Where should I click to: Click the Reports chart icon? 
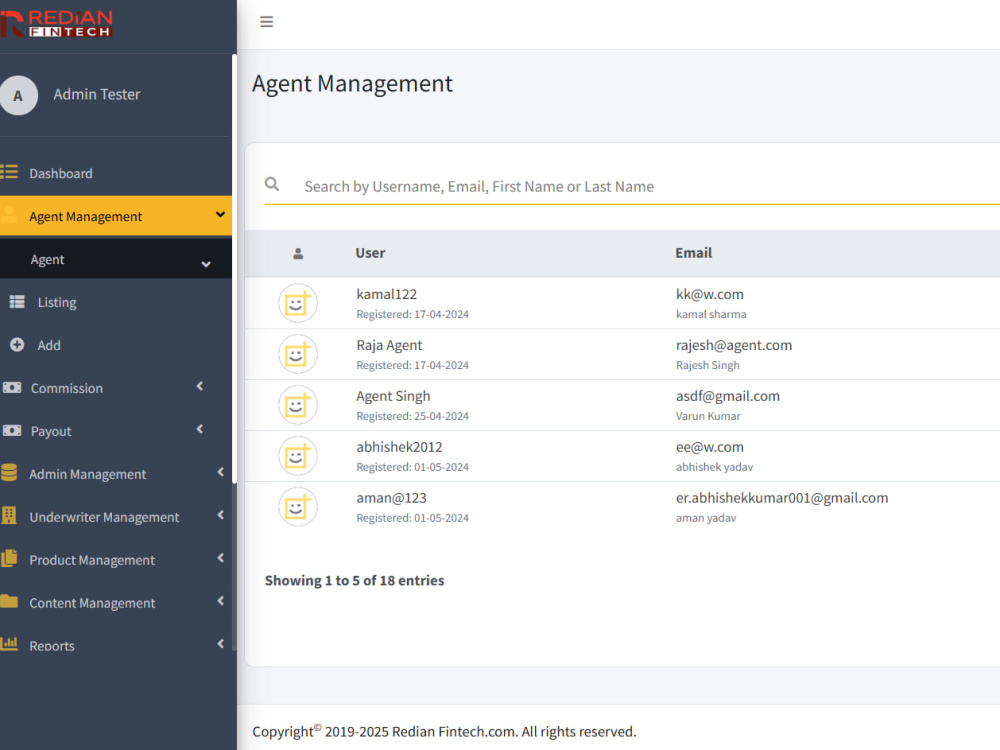pos(9,643)
